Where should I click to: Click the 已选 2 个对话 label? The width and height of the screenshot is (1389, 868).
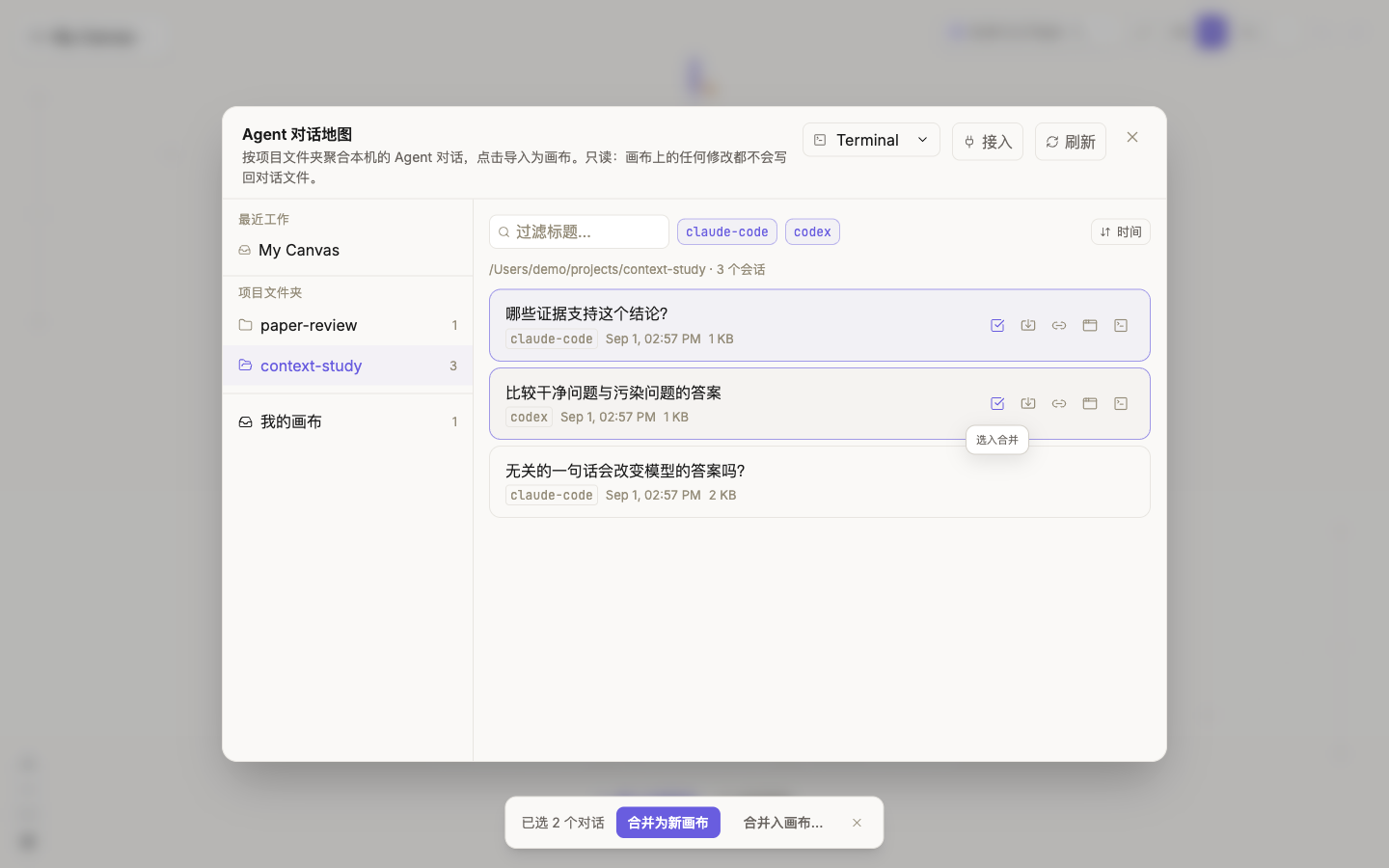(562, 823)
